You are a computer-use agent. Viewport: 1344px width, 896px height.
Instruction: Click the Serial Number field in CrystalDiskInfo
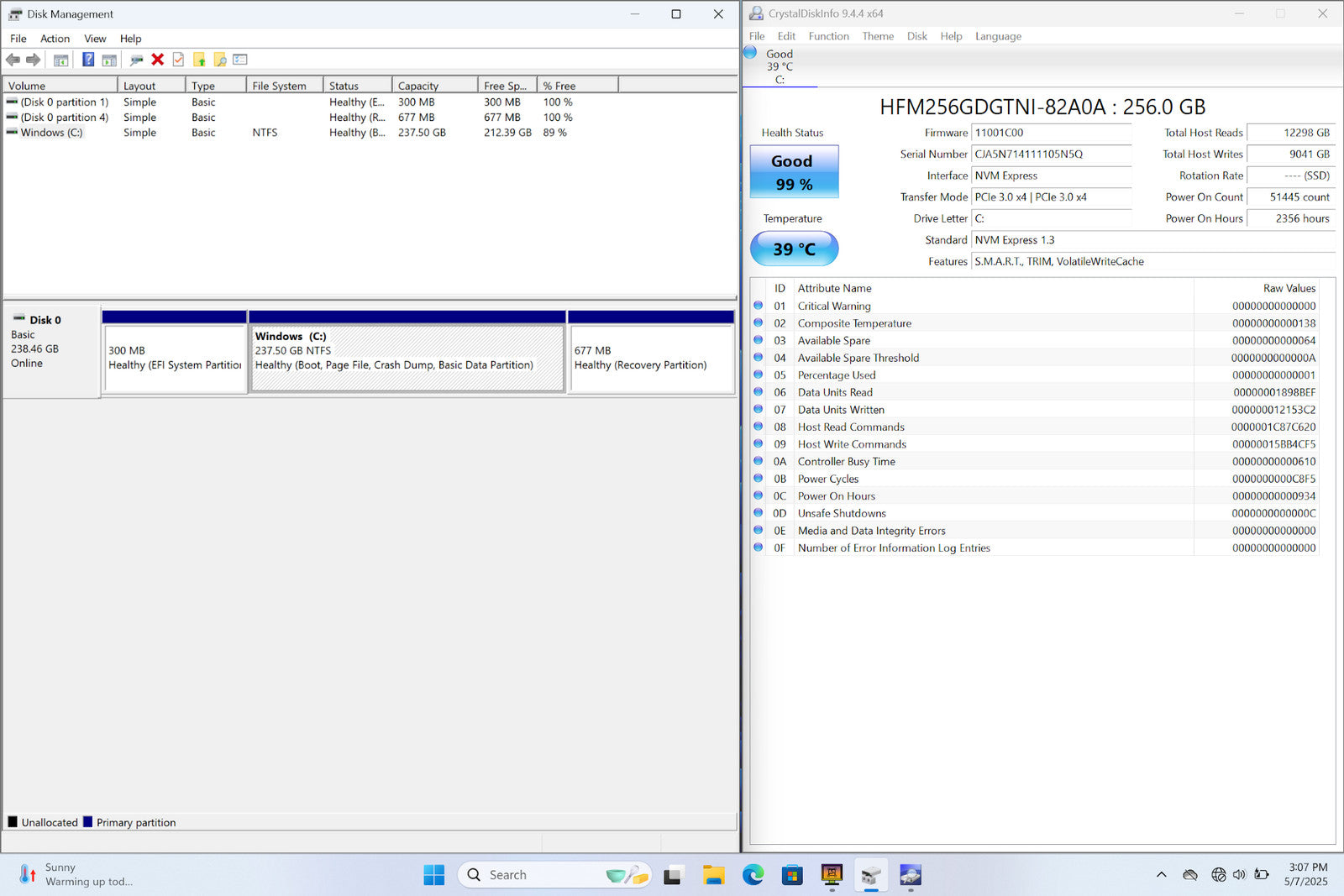tap(1052, 155)
